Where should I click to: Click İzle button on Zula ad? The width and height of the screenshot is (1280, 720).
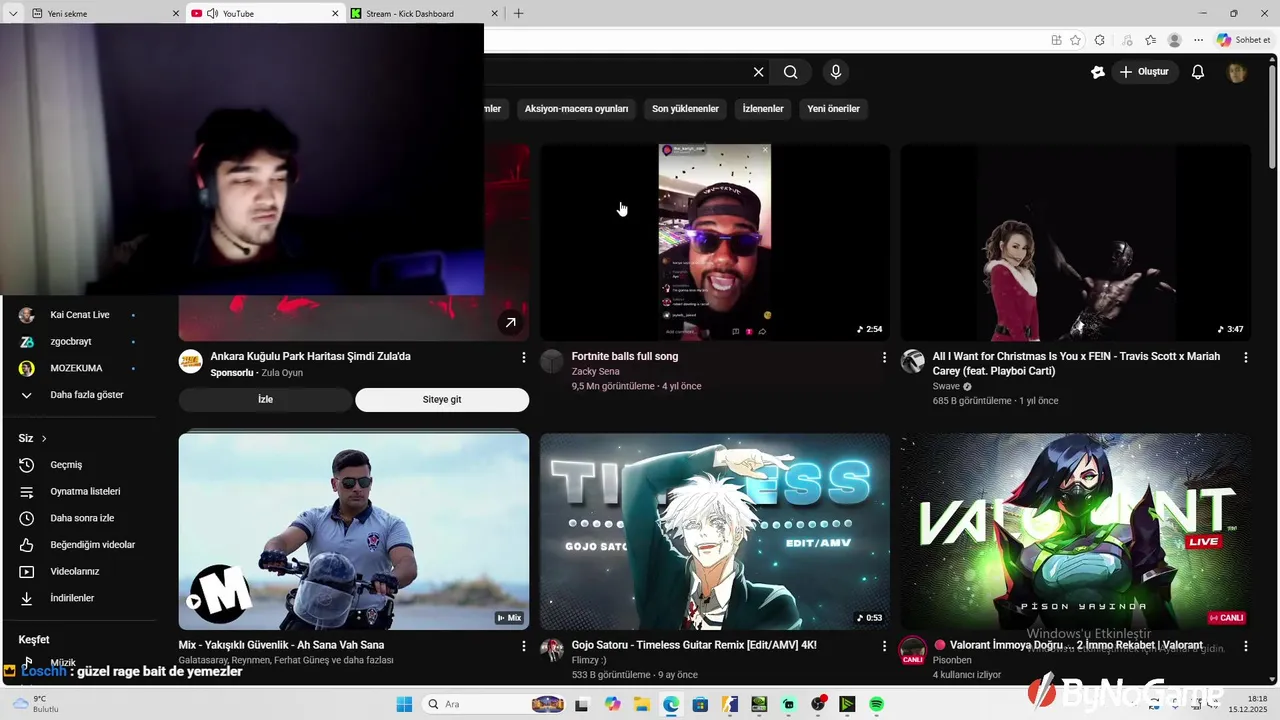pos(265,399)
